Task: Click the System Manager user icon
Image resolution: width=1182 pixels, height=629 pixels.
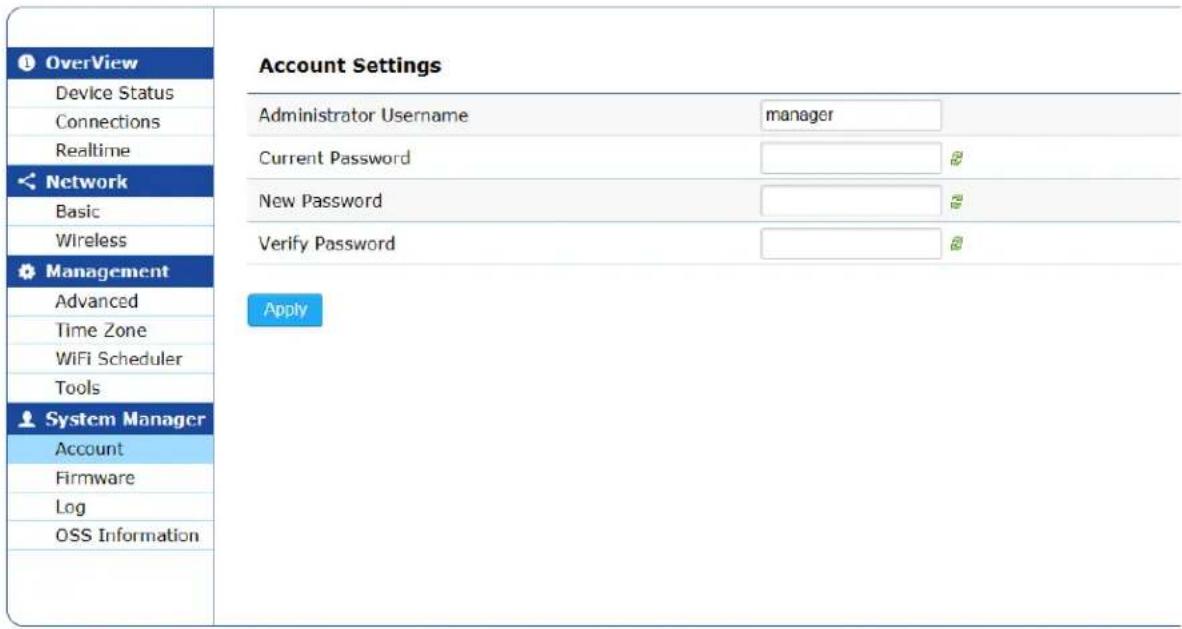Action: coord(26,420)
